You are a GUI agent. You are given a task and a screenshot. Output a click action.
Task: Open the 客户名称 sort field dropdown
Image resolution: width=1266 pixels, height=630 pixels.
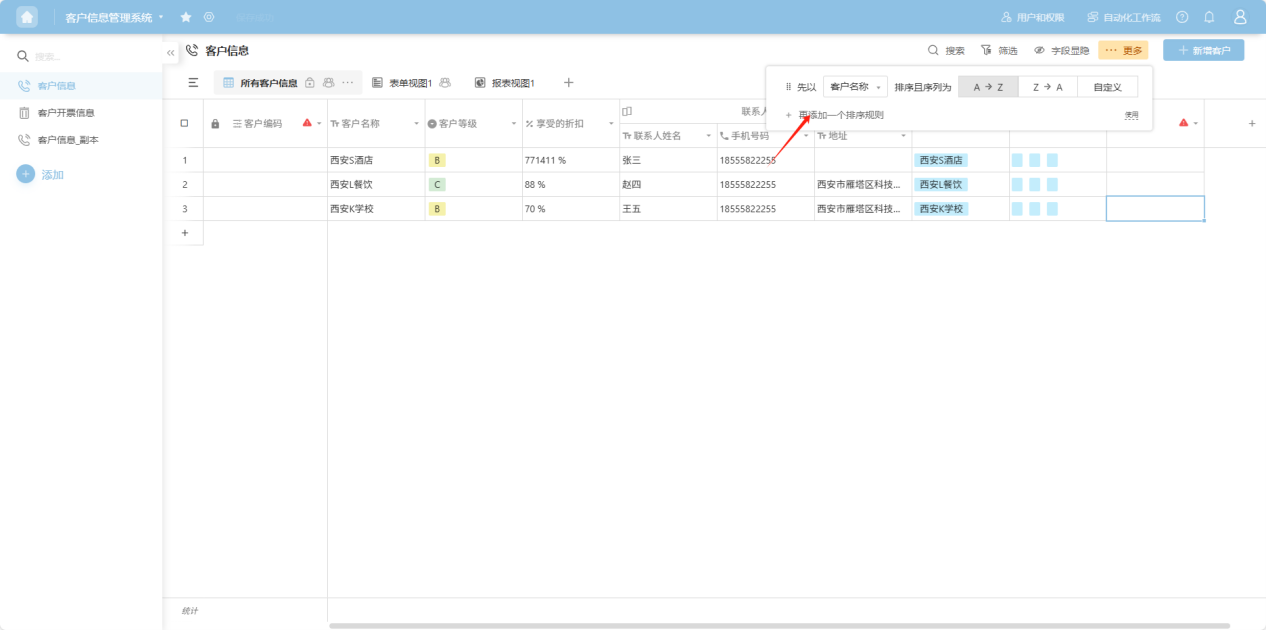855,87
